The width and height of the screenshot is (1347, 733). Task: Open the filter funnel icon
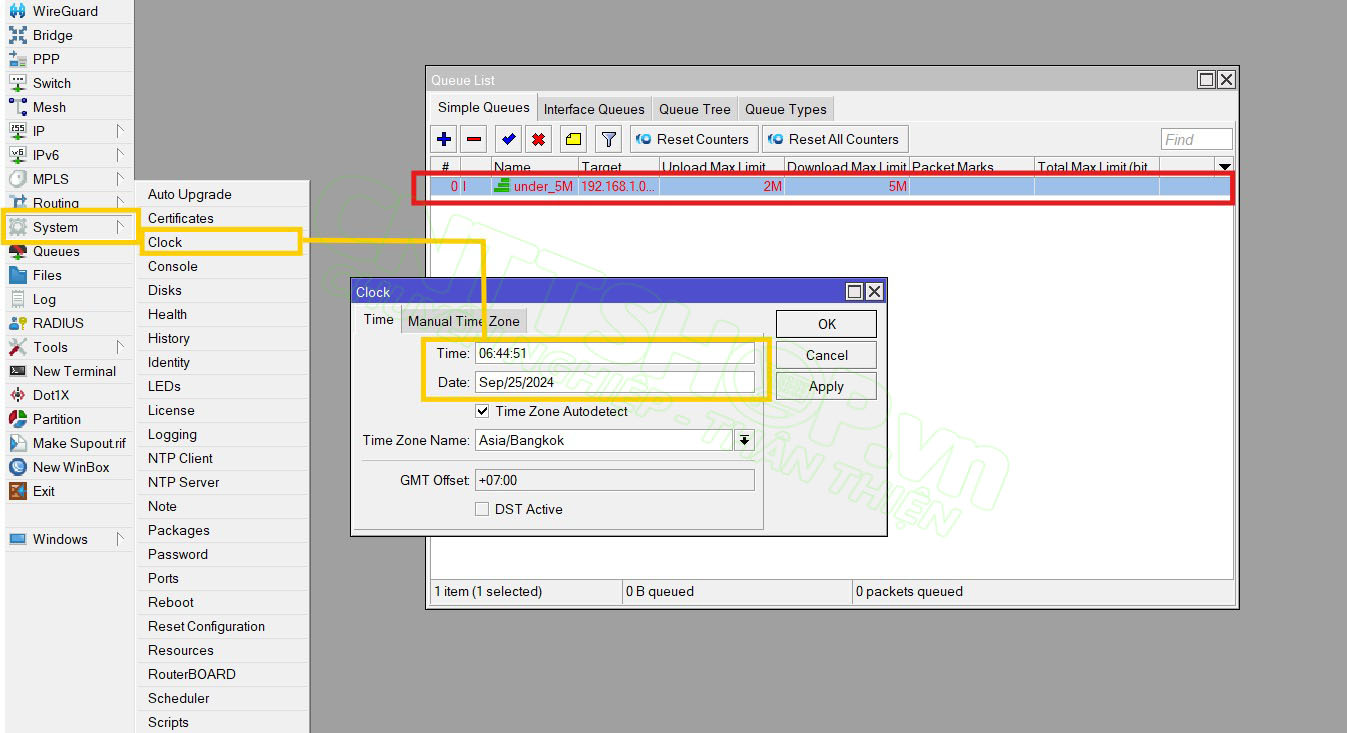(x=608, y=139)
